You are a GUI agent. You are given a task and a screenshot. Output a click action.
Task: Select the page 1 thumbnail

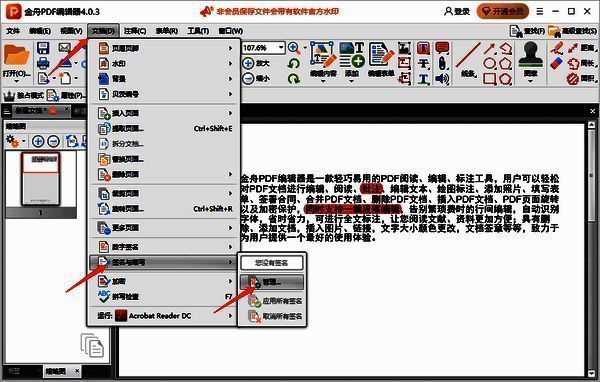(x=41, y=179)
